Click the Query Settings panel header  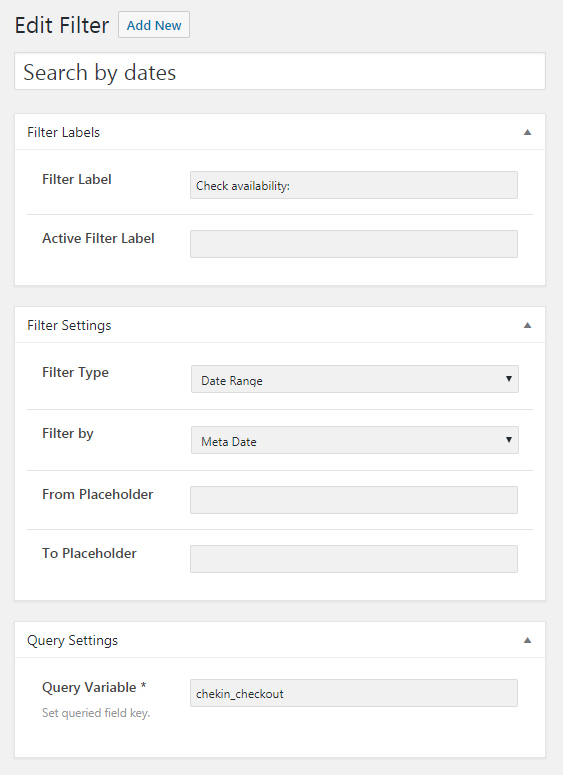point(280,640)
